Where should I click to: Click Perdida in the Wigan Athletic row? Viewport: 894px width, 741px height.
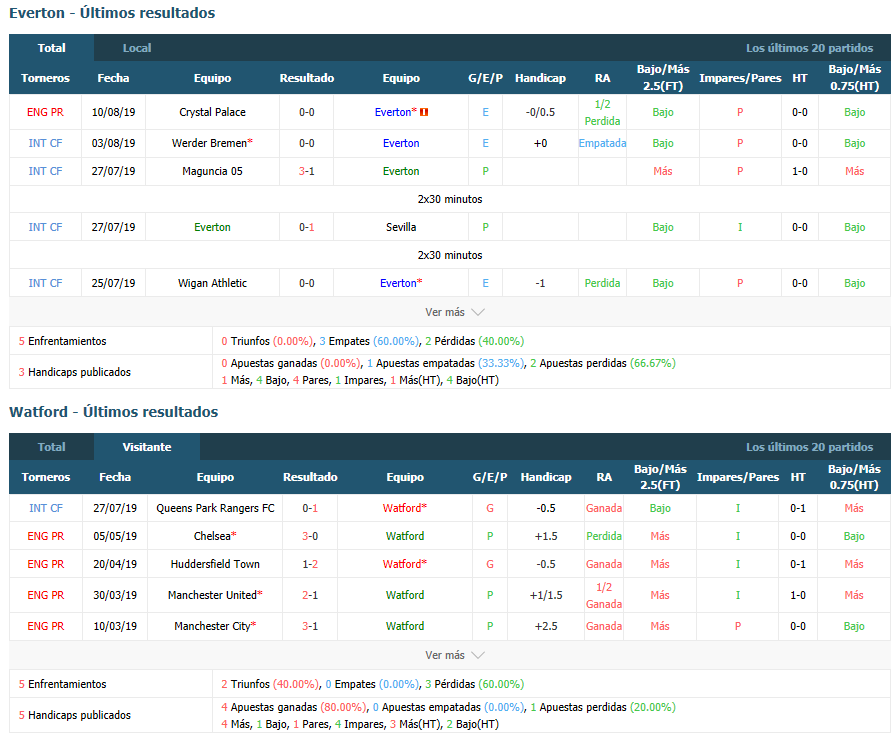(x=602, y=283)
